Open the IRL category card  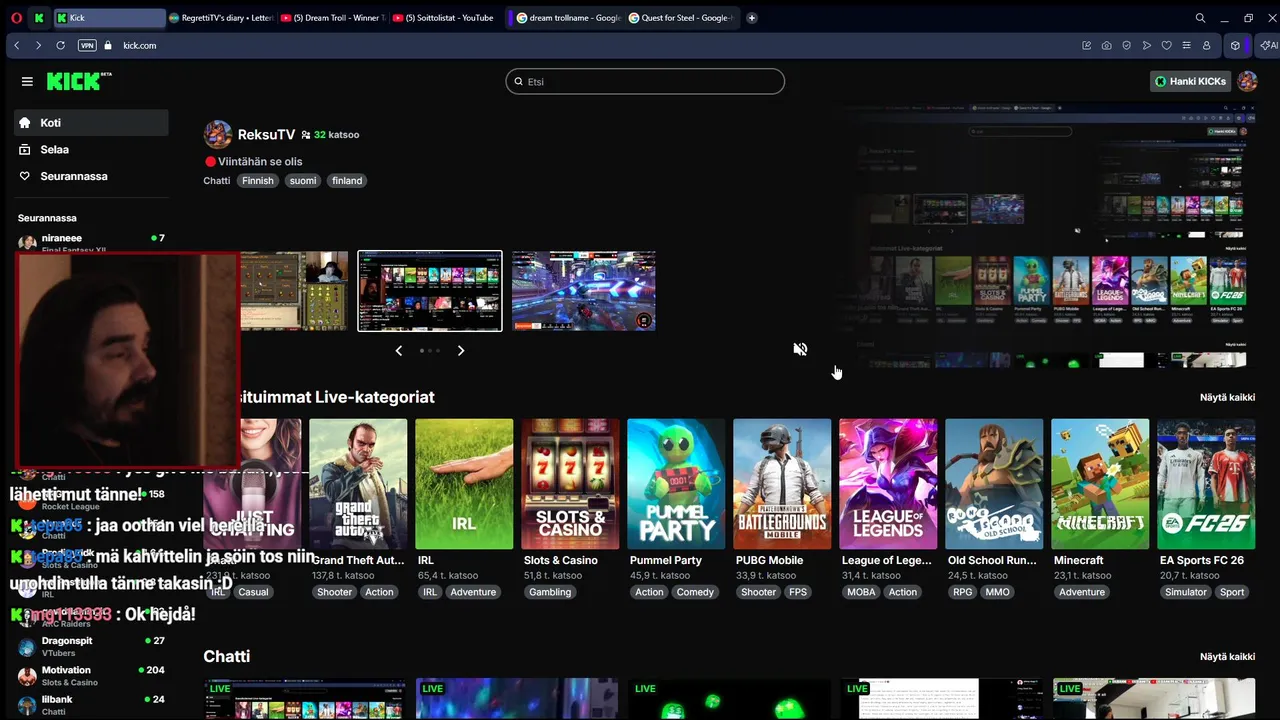464,484
